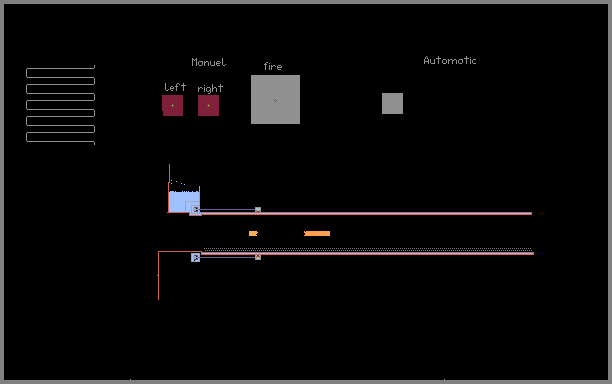Viewport: 612px width, 384px height.
Task: Click the small node at upper purple wire's end
Action: (258, 210)
